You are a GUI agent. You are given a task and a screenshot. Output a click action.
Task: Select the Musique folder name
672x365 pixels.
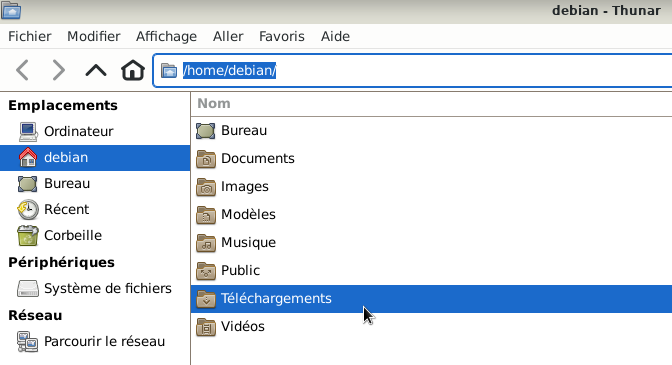248,243
